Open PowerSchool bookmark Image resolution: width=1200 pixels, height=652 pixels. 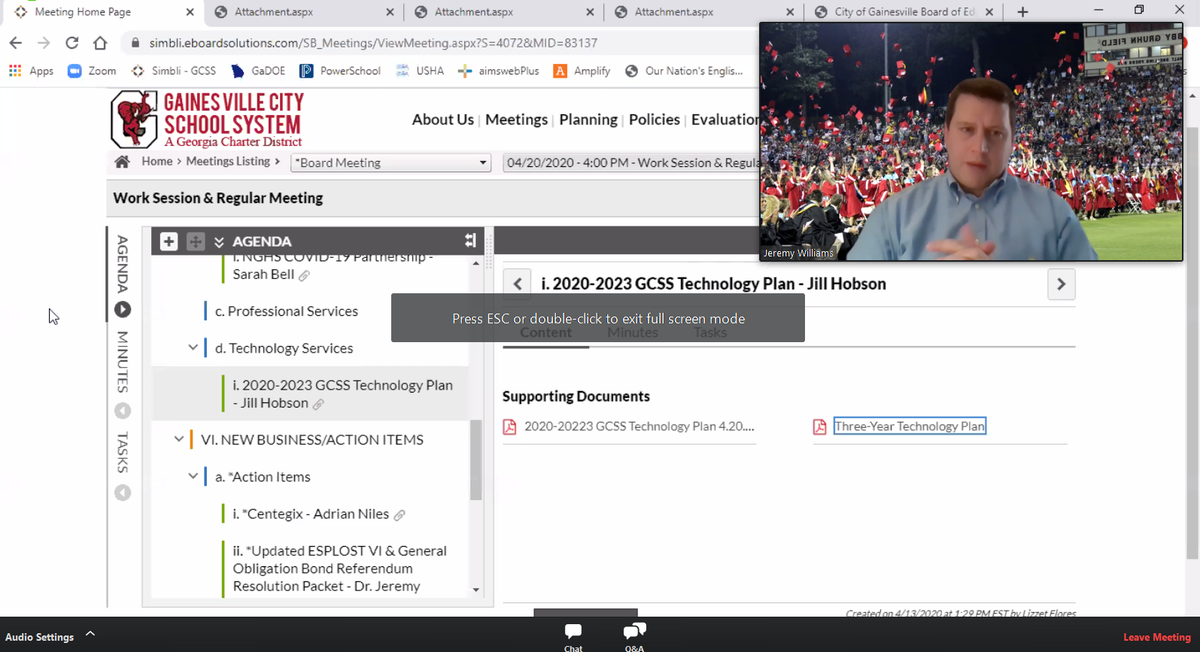click(340, 71)
